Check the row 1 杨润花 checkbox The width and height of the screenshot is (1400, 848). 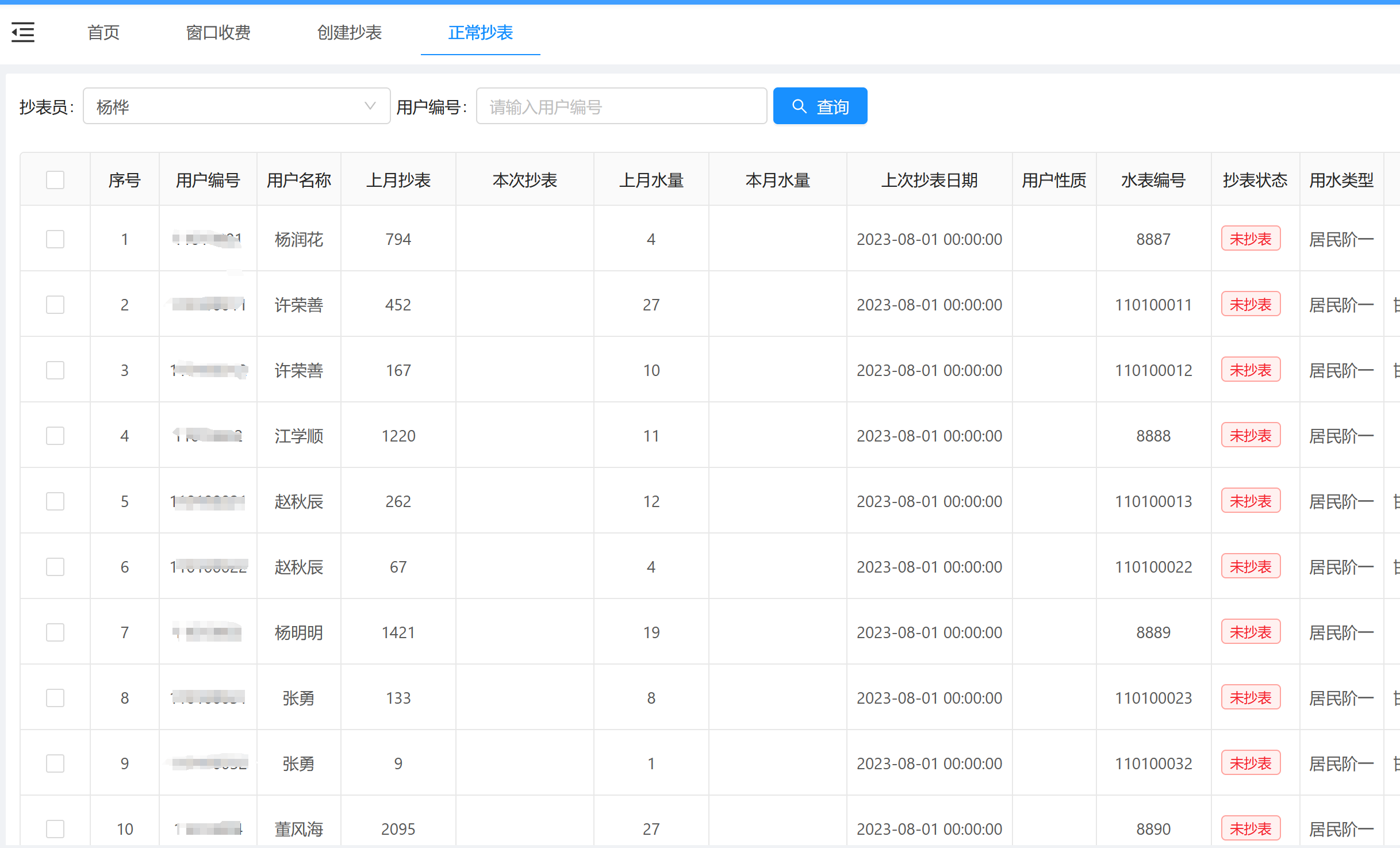coord(55,239)
